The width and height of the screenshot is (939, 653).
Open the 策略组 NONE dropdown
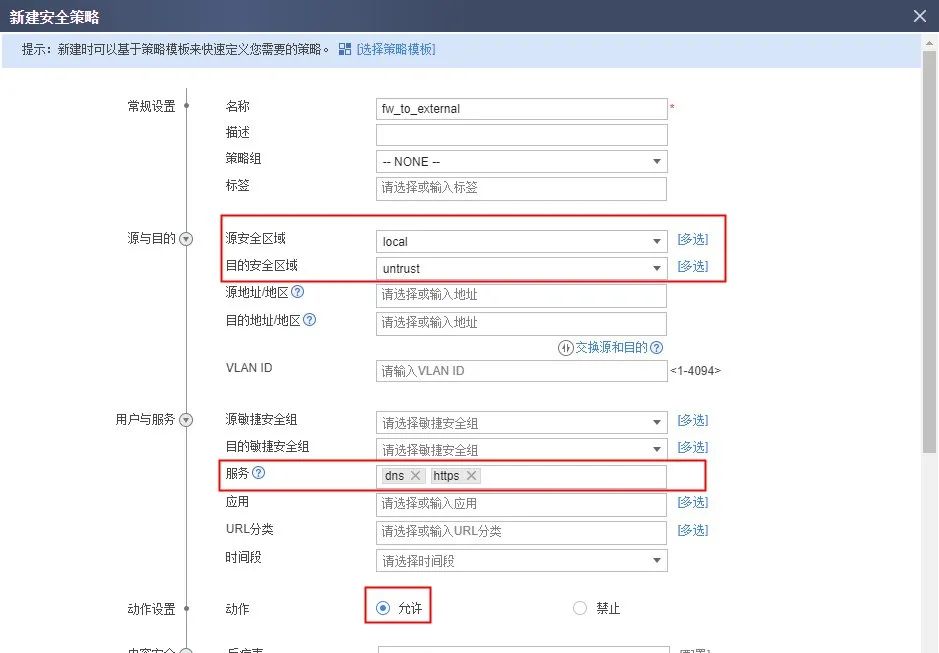pyautogui.click(x=522, y=162)
